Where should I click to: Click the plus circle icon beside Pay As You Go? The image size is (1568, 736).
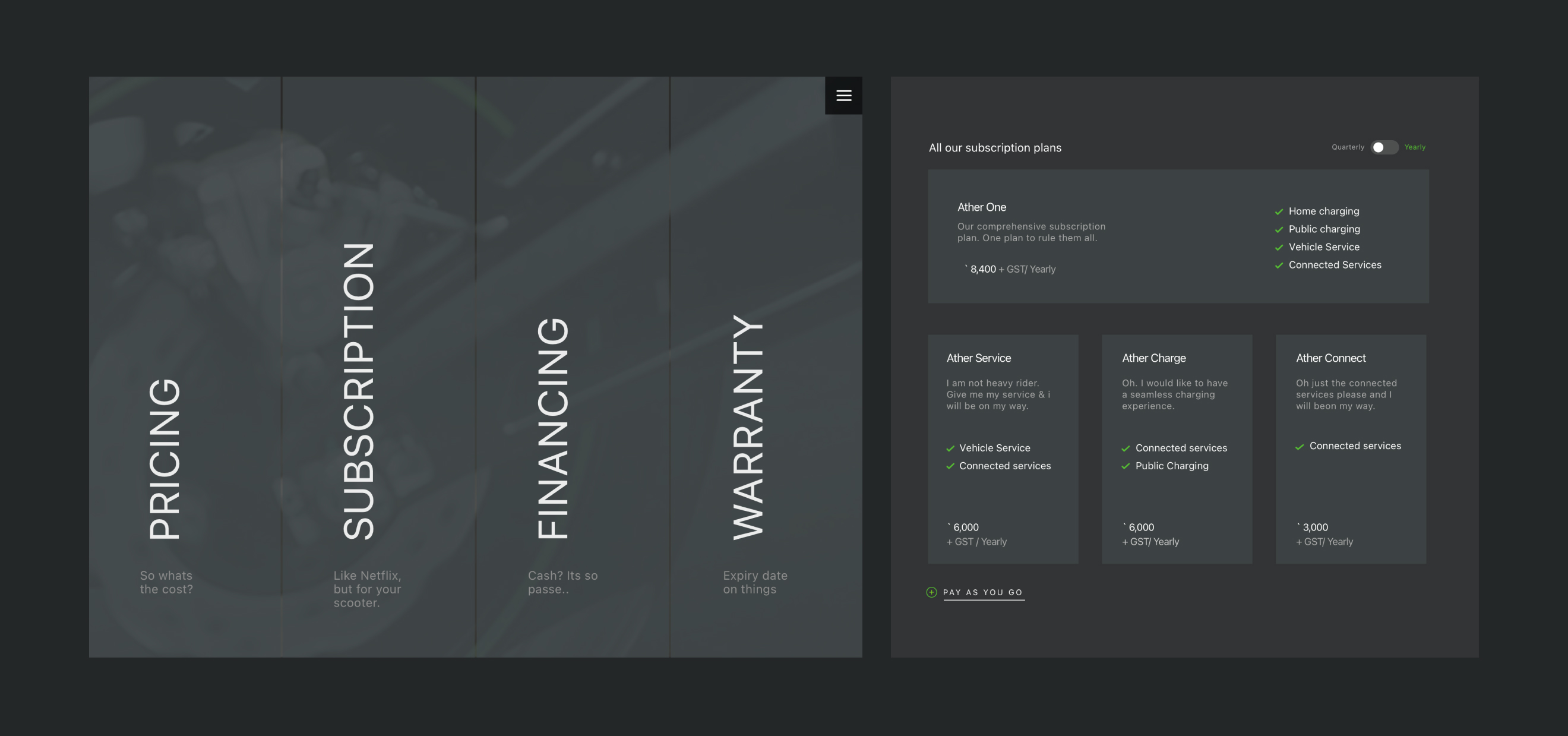[x=931, y=592]
